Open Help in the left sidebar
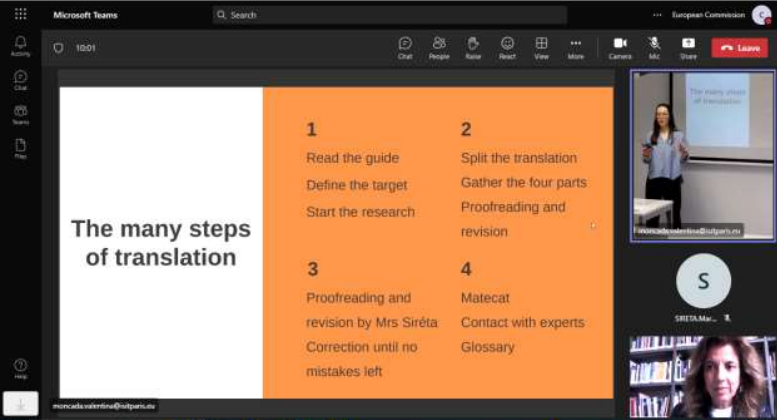The image size is (777, 420). [20, 367]
